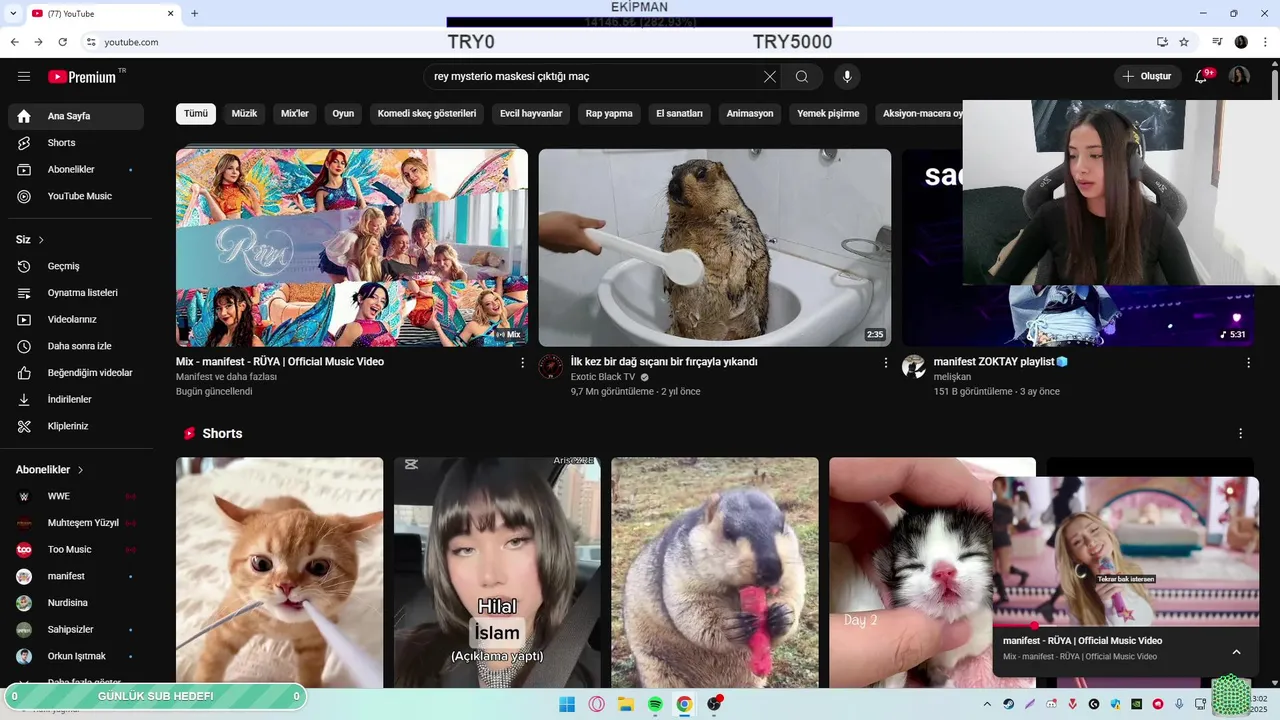1280x720 pixels.
Task: Select Komedi skeç gösterileri chip
Action: click(x=427, y=114)
